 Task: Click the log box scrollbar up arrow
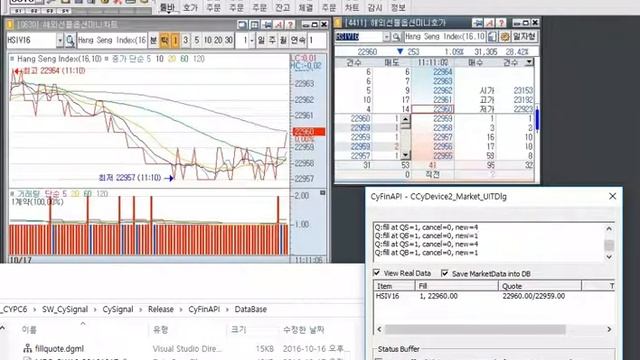tap(609, 229)
